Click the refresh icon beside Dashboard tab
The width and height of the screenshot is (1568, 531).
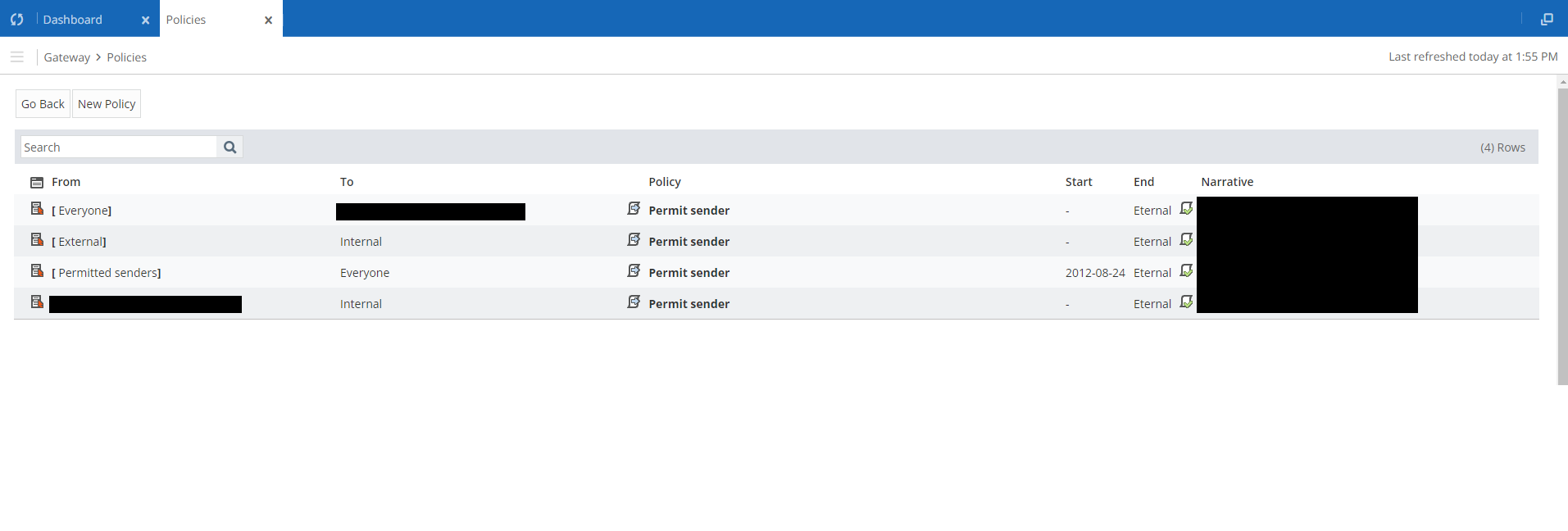(x=16, y=19)
